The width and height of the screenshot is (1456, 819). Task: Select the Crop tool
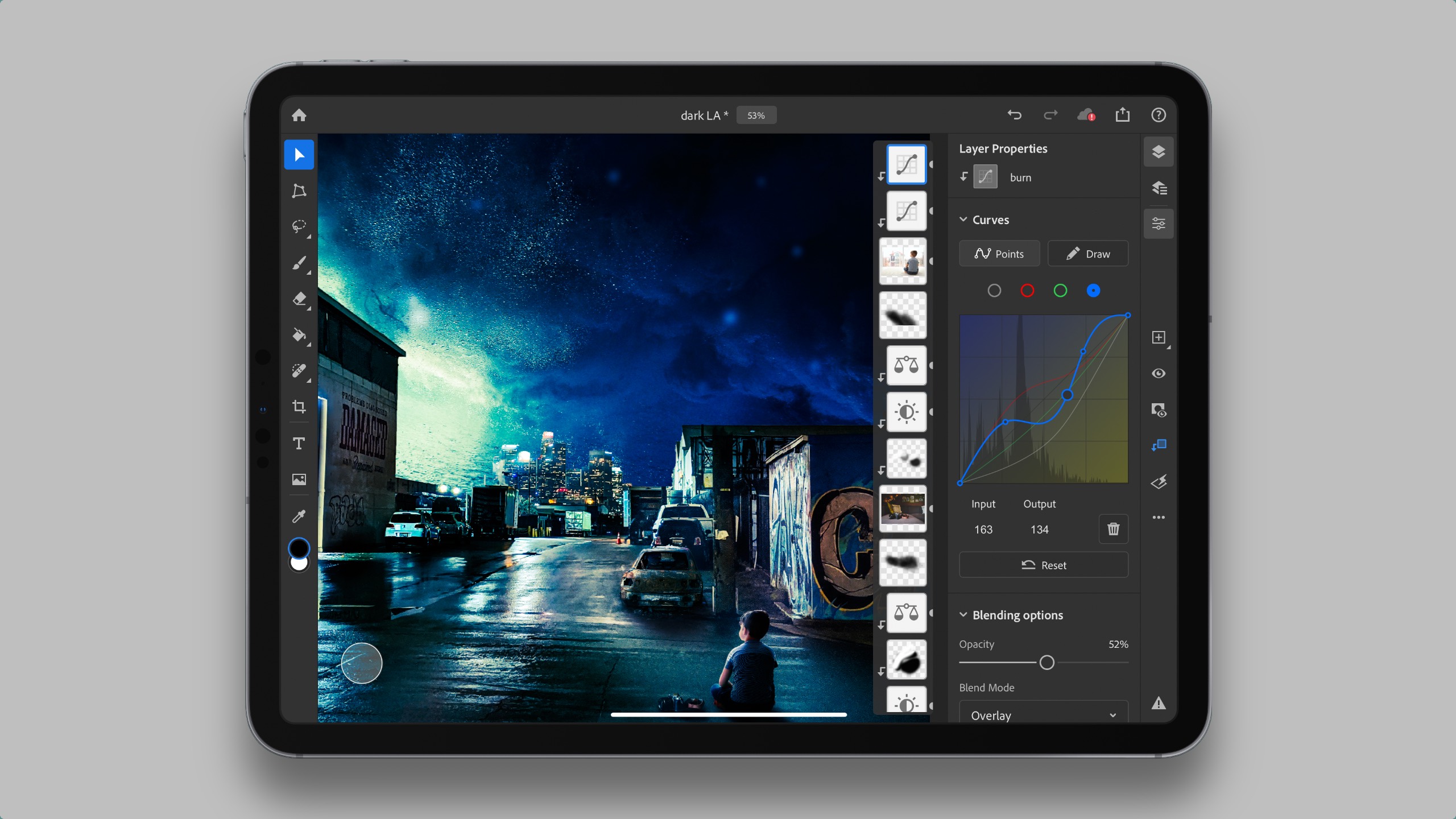tap(298, 407)
